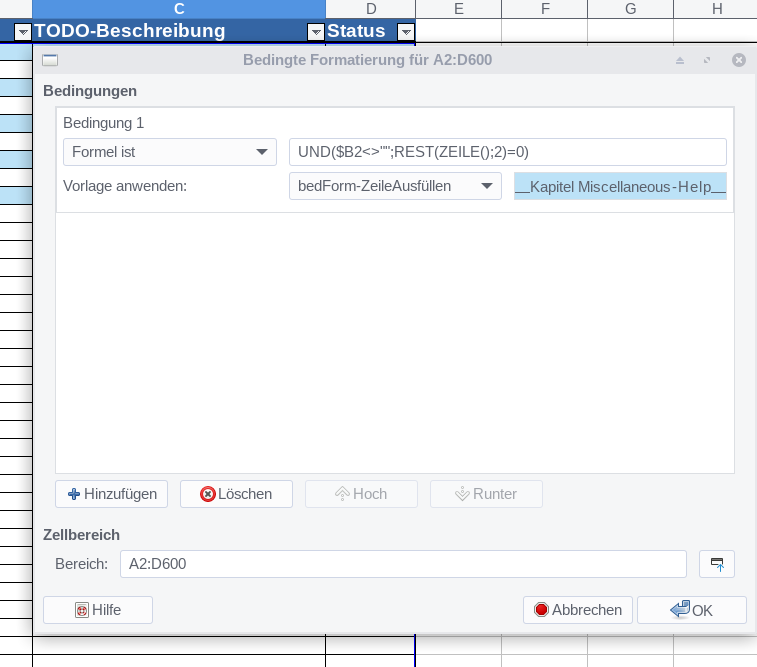Expand the bedForm-ZeileAusfüllen style dropdown
The height and width of the screenshot is (667, 757).
pyautogui.click(x=395, y=186)
